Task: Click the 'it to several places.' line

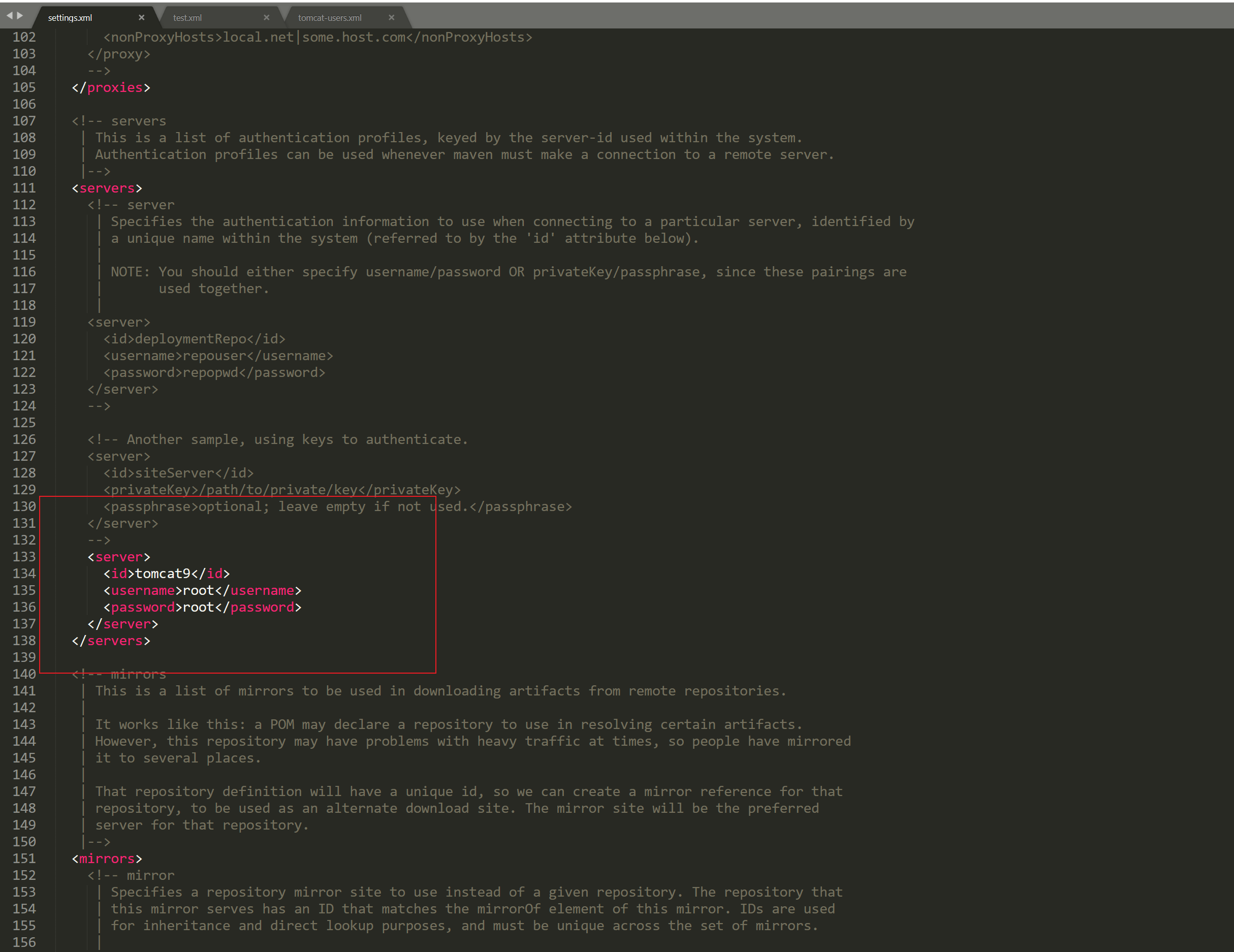Action: click(178, 757)
